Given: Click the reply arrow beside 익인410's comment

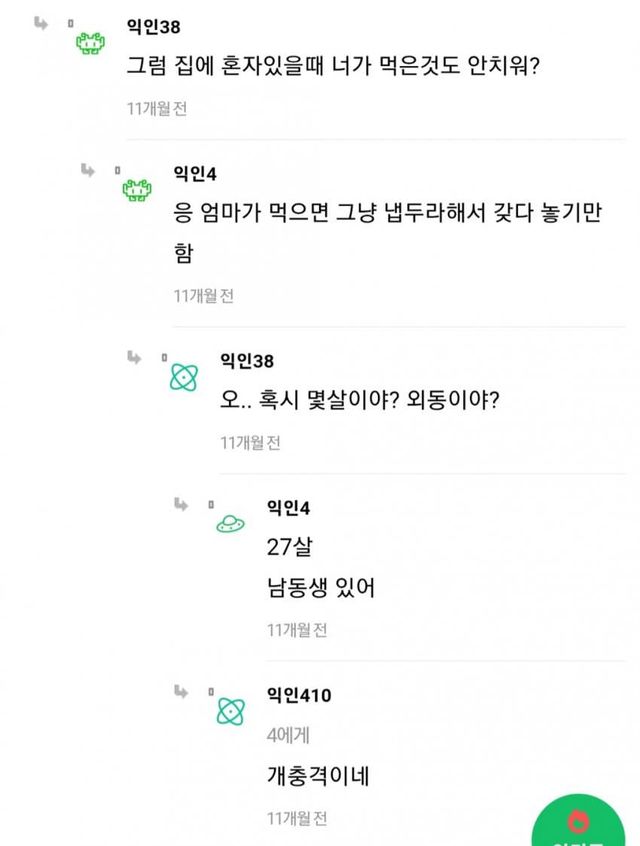Looking at the screenshot, I should [181, 691].
